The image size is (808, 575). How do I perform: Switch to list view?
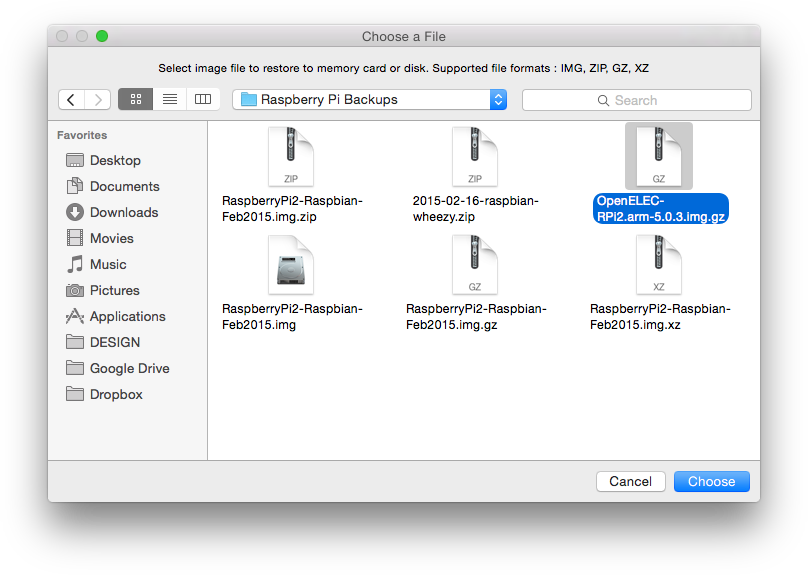coord(170,99)
